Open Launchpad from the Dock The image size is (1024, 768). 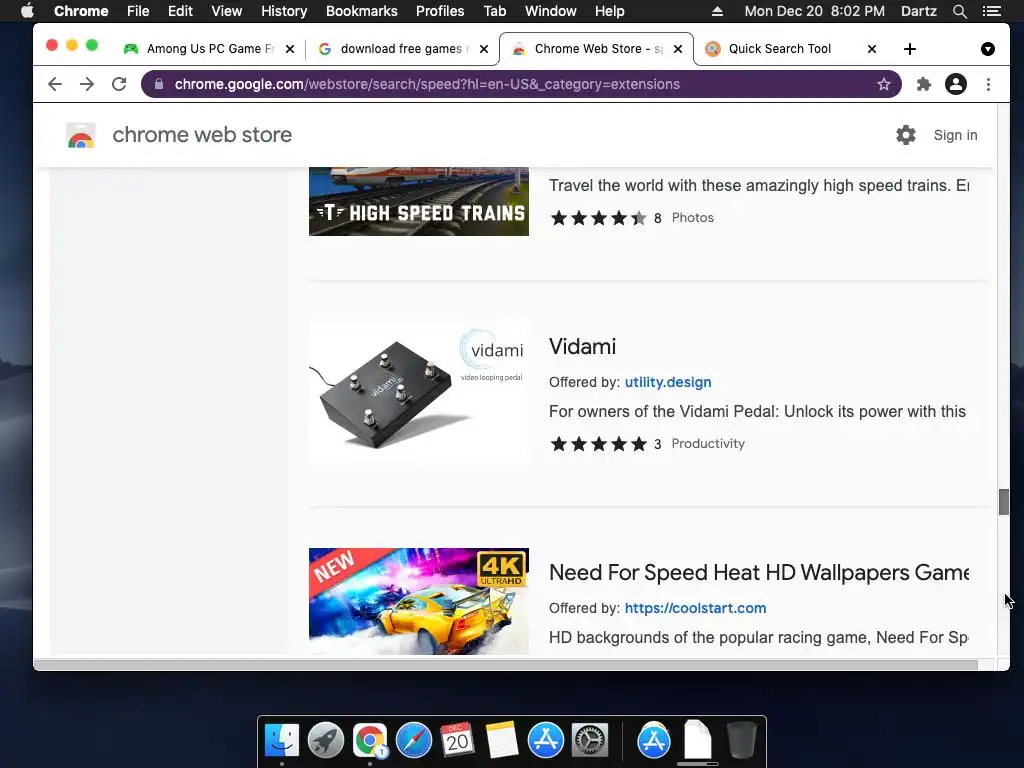pyautogui.click(x=326, y=741)
